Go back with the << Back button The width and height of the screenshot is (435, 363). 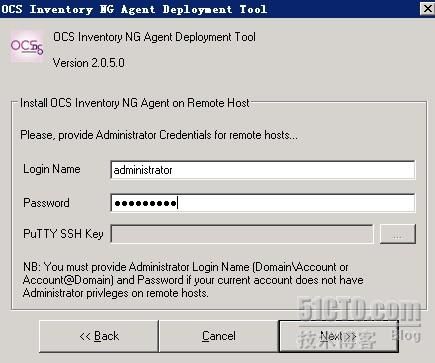99,336
